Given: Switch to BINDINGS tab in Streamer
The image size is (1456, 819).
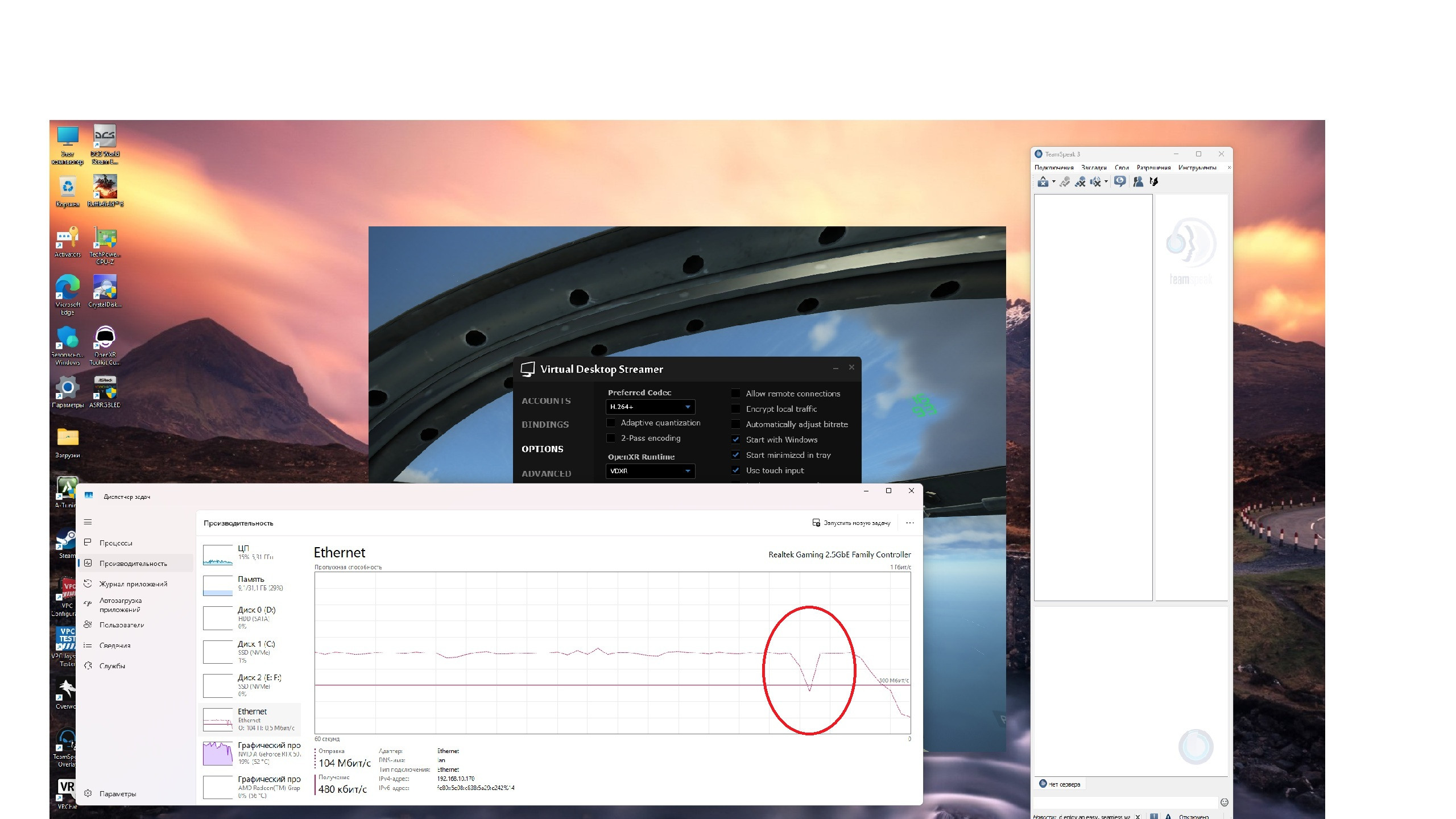Looking at the screenshot, I should point(545,425).
